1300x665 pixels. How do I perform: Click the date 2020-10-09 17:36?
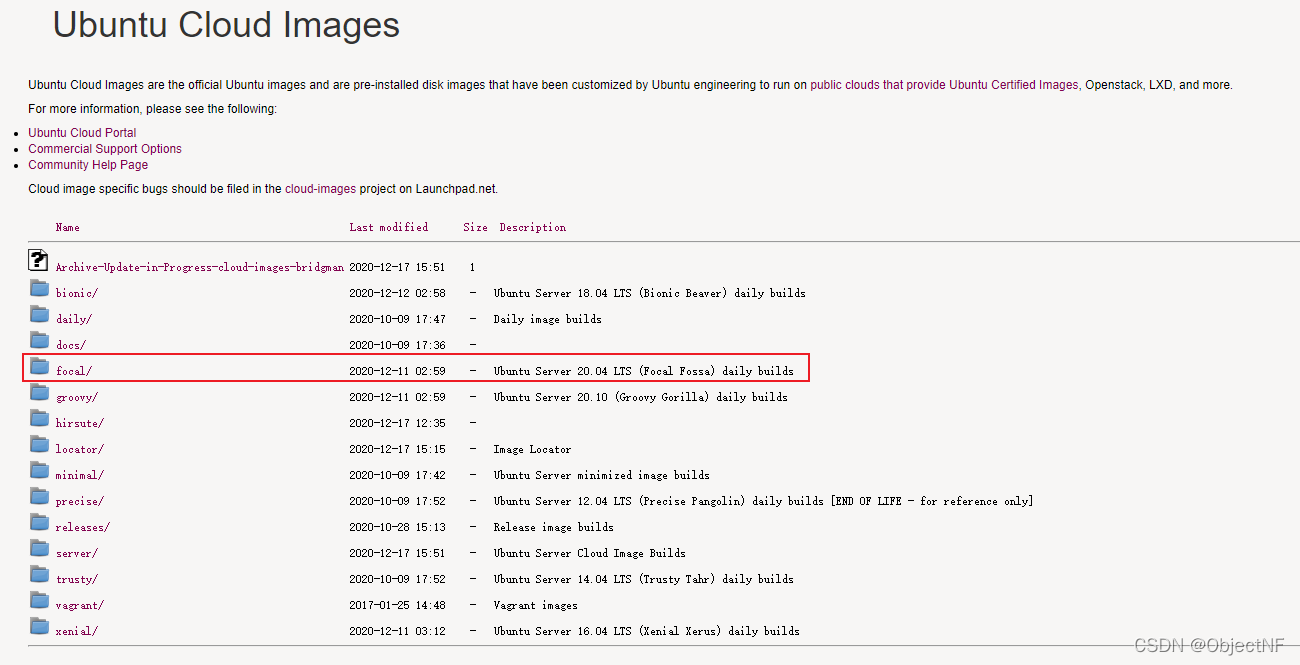point(397,345)
